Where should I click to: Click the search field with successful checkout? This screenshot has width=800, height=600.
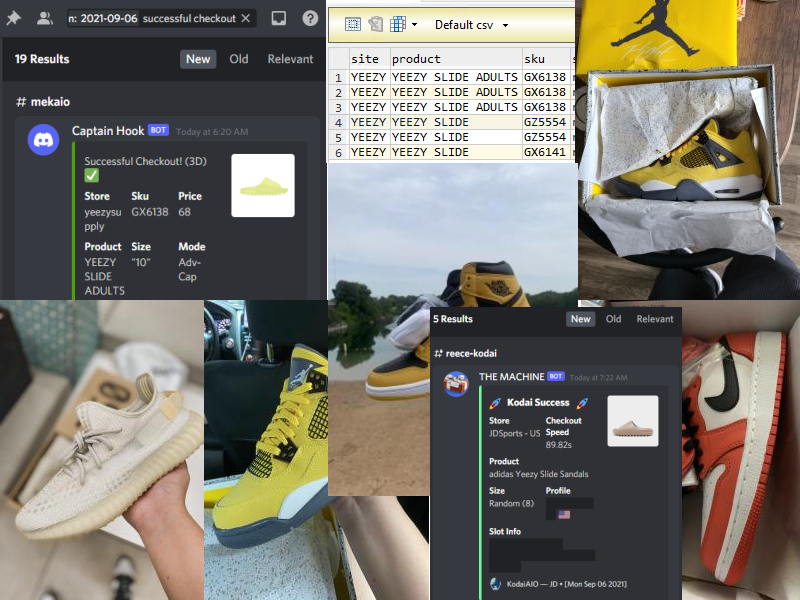(x=162, y=18)
